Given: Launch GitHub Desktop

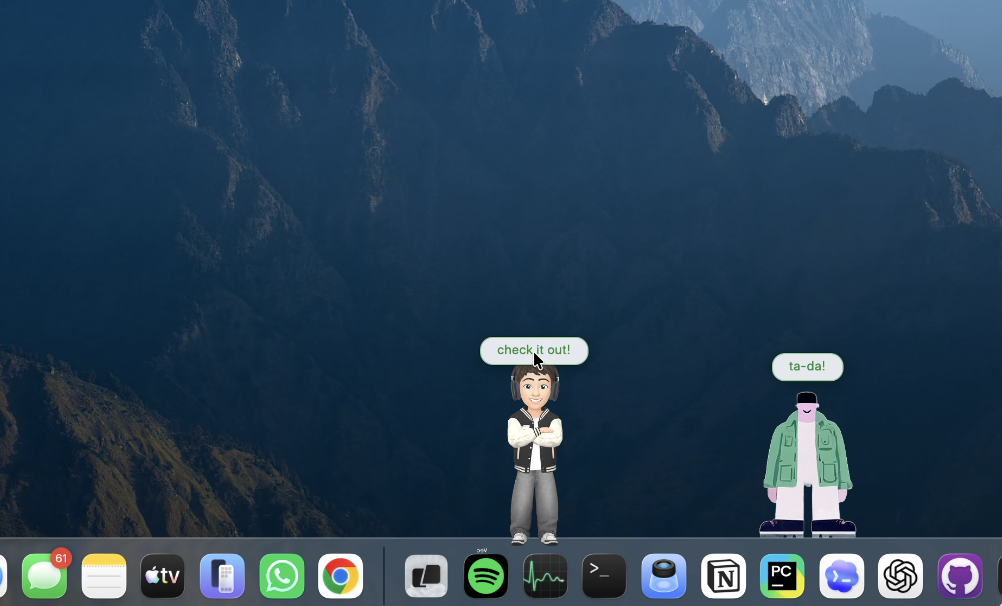Looking at the screenshot, I should click(x=959, y=576).
